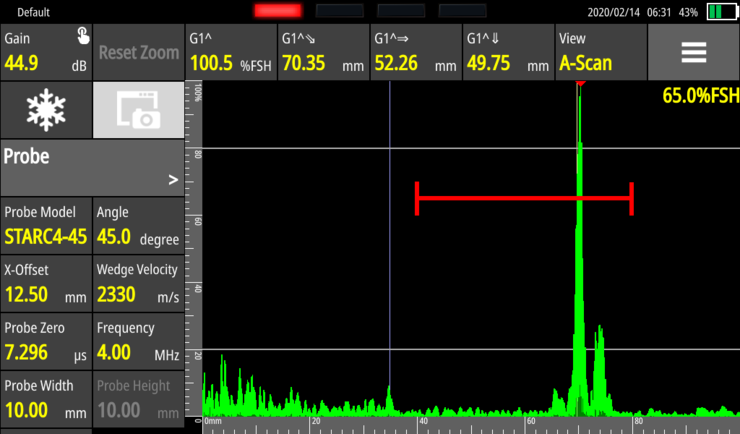This screenshot has height=434, width=740.
Task: Expand the Probe menu arrow
Action: pyautogui.click(x=173, y=180)
